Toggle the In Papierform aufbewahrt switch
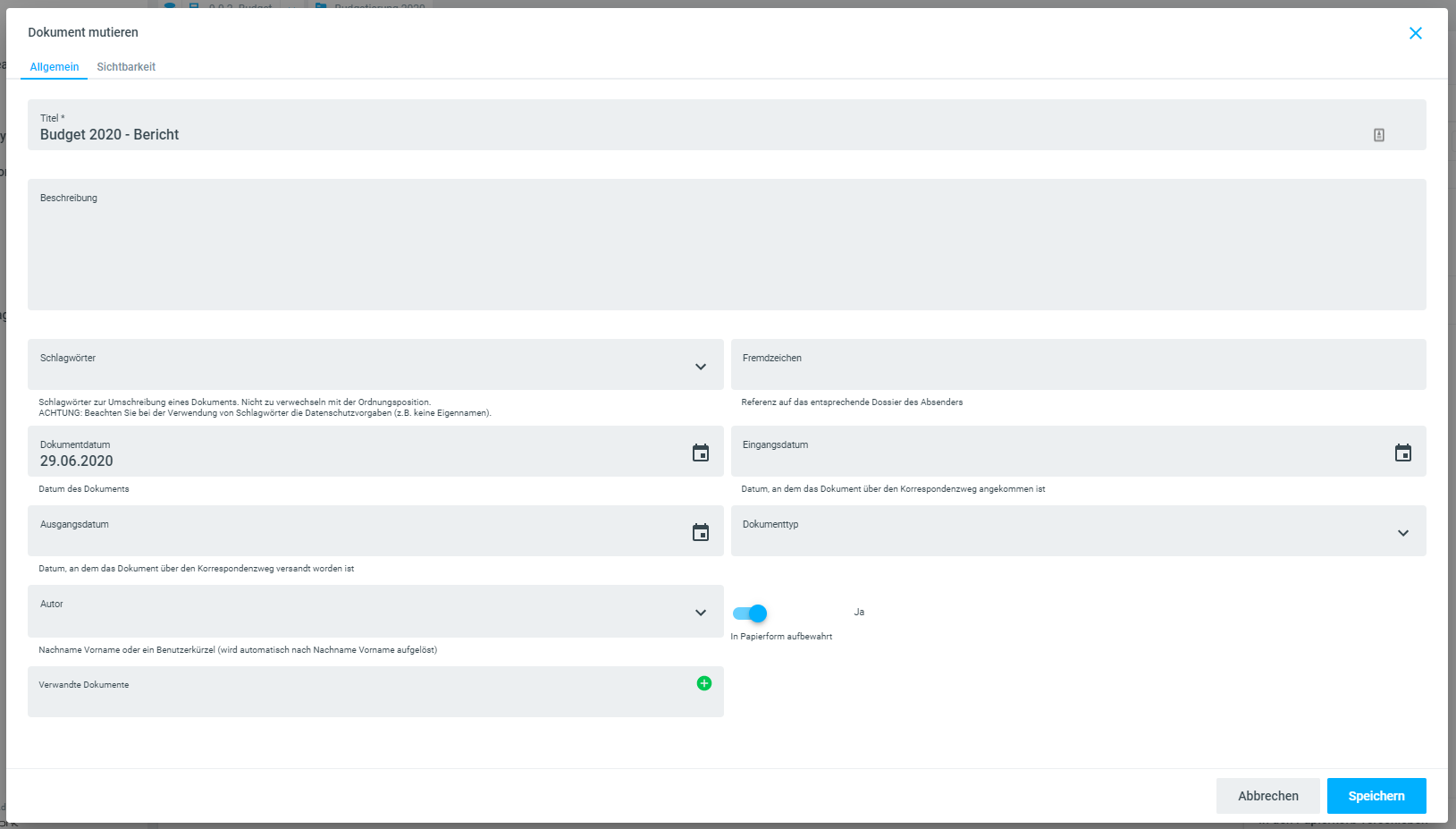This screenshot has height=829, width=1456. pos(750,613)
